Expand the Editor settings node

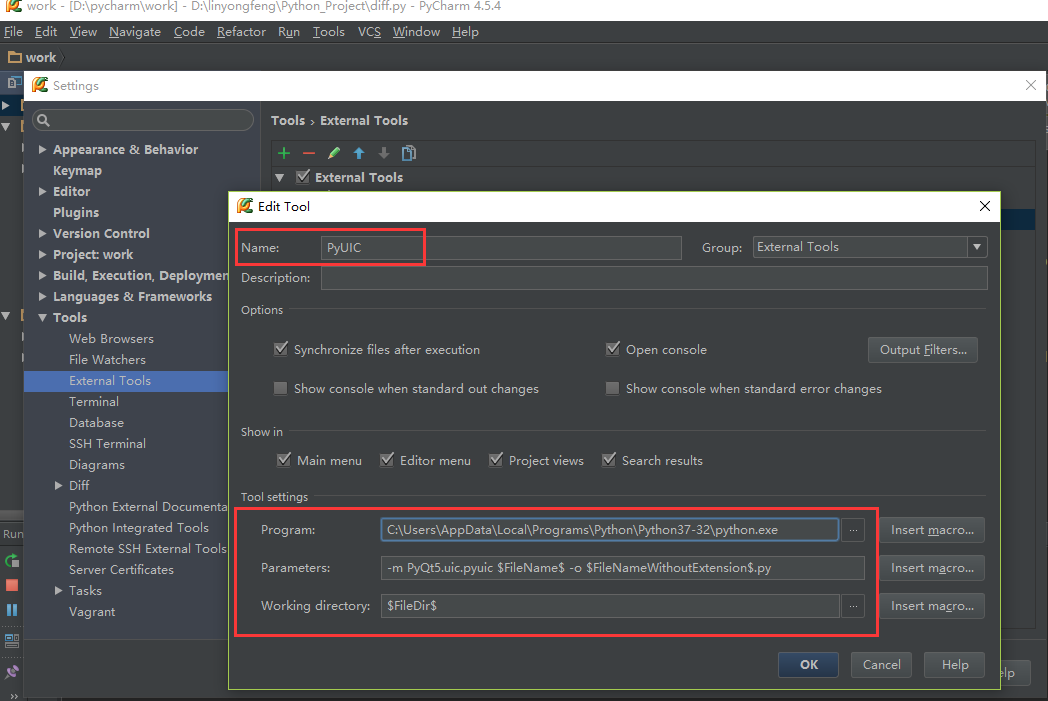click(42, 192)
